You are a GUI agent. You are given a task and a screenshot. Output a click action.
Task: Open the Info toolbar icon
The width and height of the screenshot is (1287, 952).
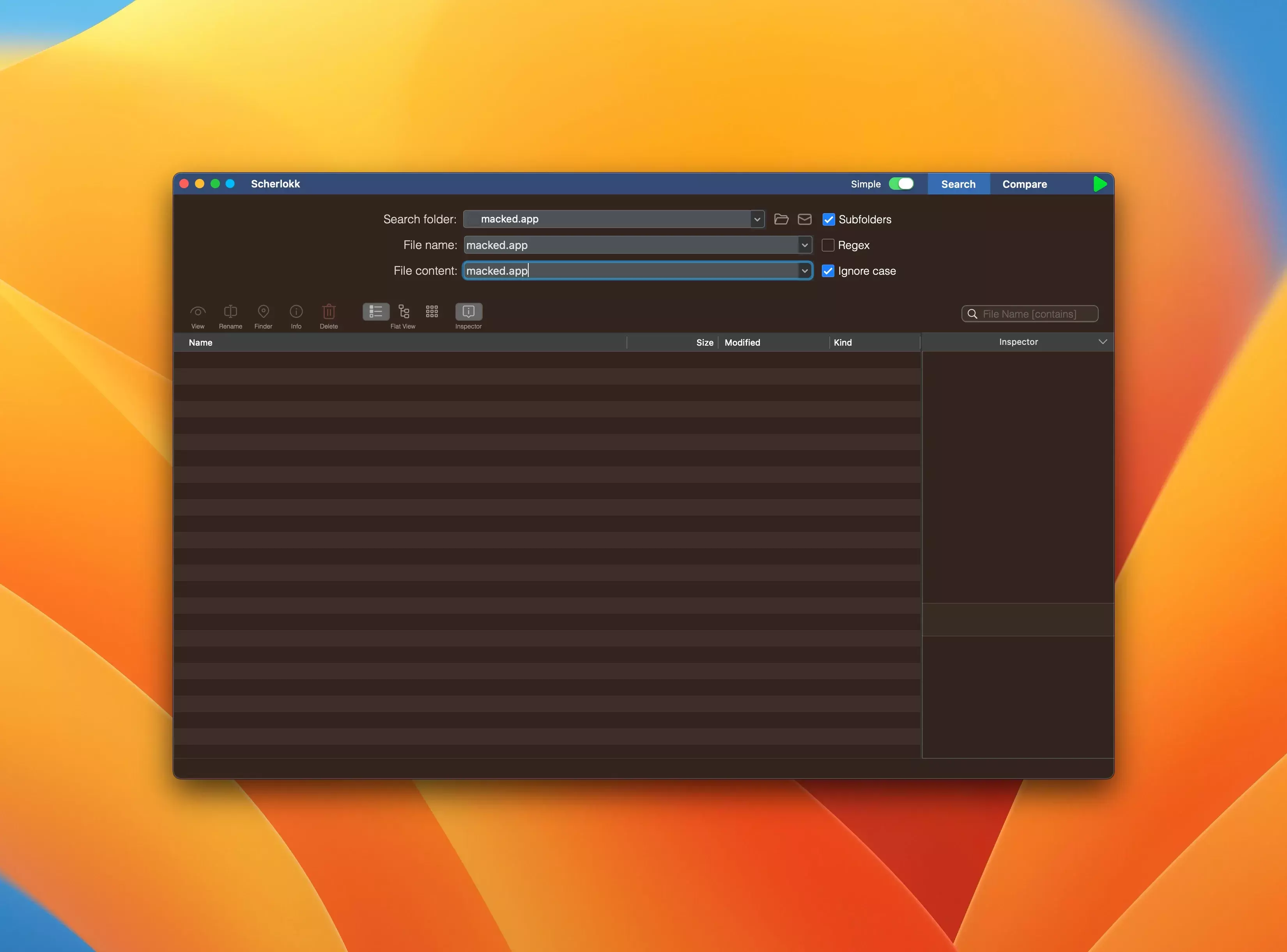296,312
